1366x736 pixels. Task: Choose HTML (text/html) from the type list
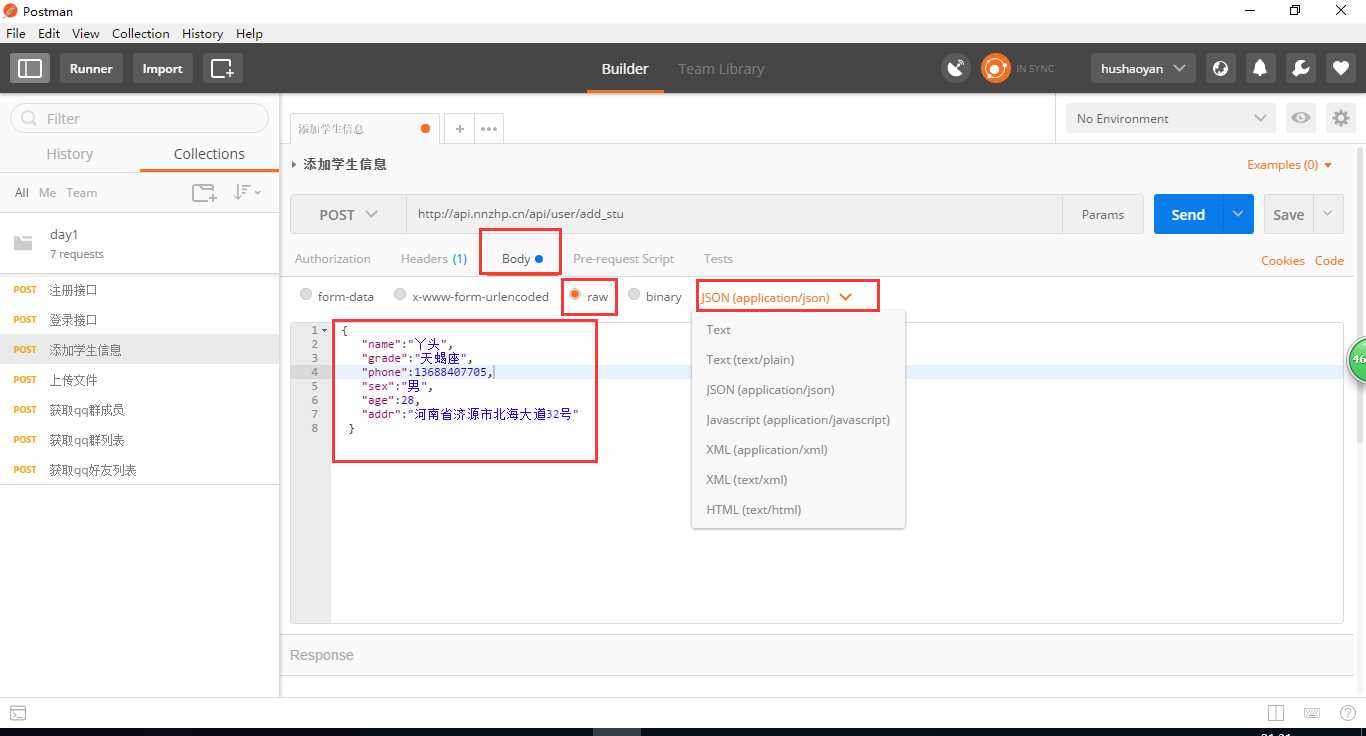798,509
